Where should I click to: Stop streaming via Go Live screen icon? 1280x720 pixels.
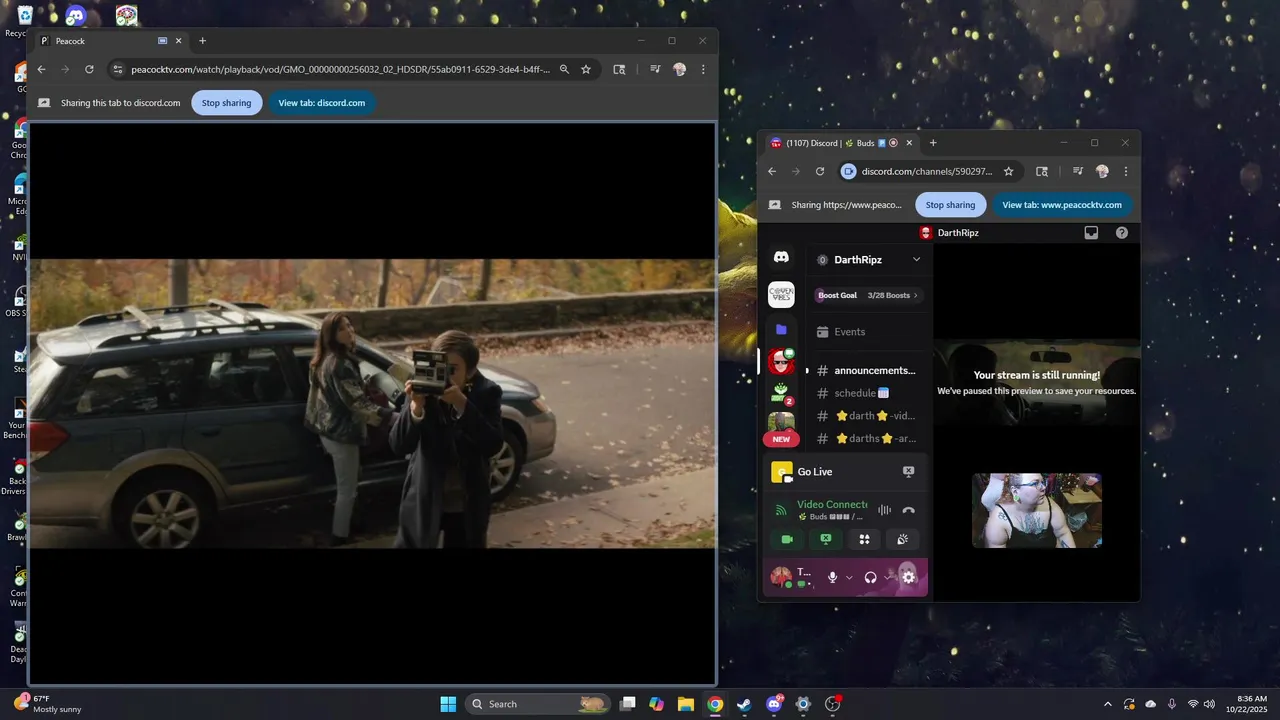tap(908, 471)
